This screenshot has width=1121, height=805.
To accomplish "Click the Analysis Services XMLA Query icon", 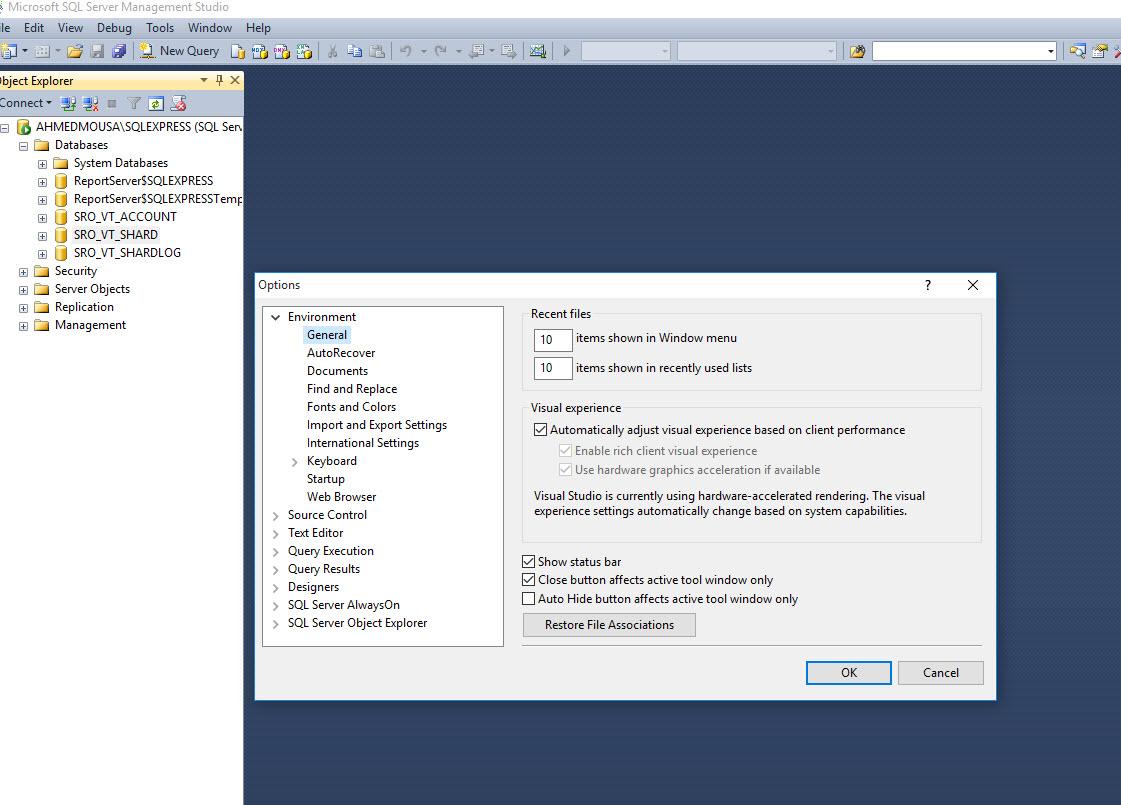I will (305, 51).
